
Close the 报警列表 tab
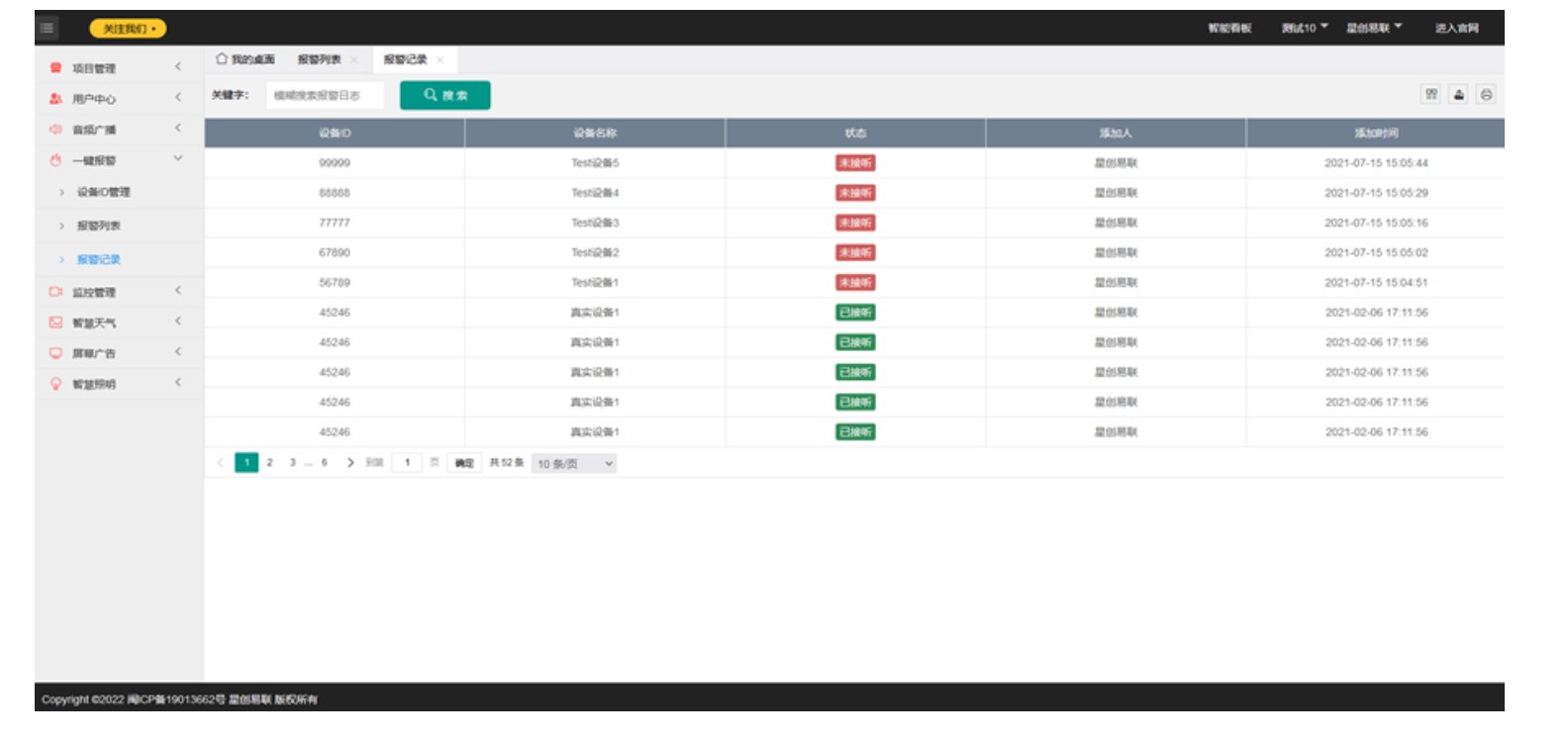coord(353,60)
